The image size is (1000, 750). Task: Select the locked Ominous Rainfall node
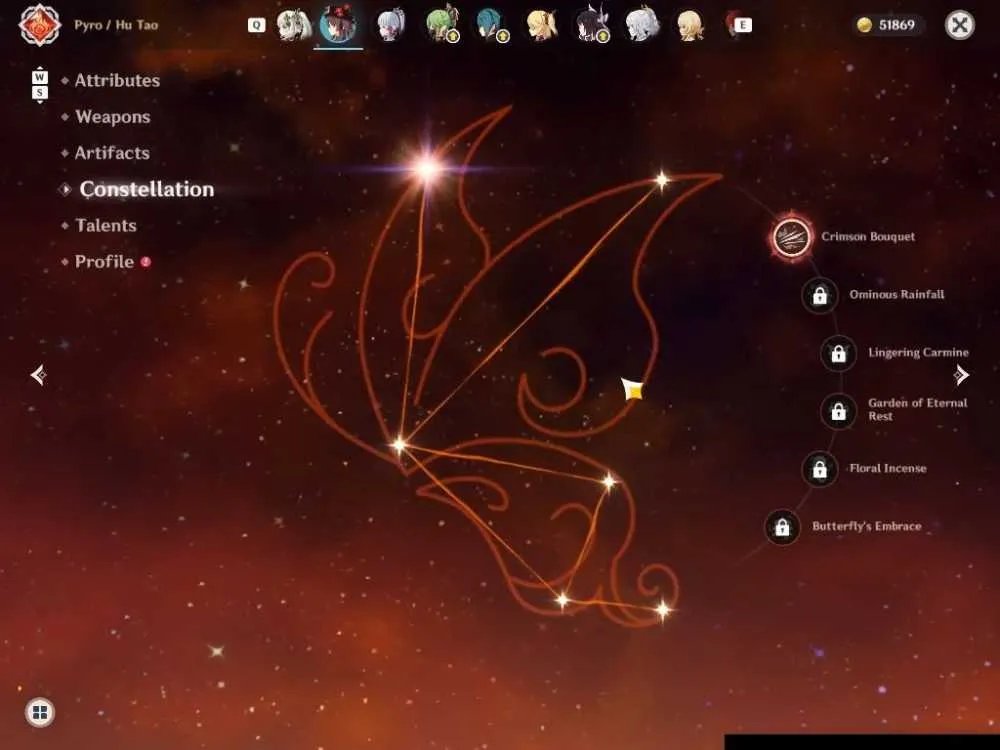click(820, 295)
